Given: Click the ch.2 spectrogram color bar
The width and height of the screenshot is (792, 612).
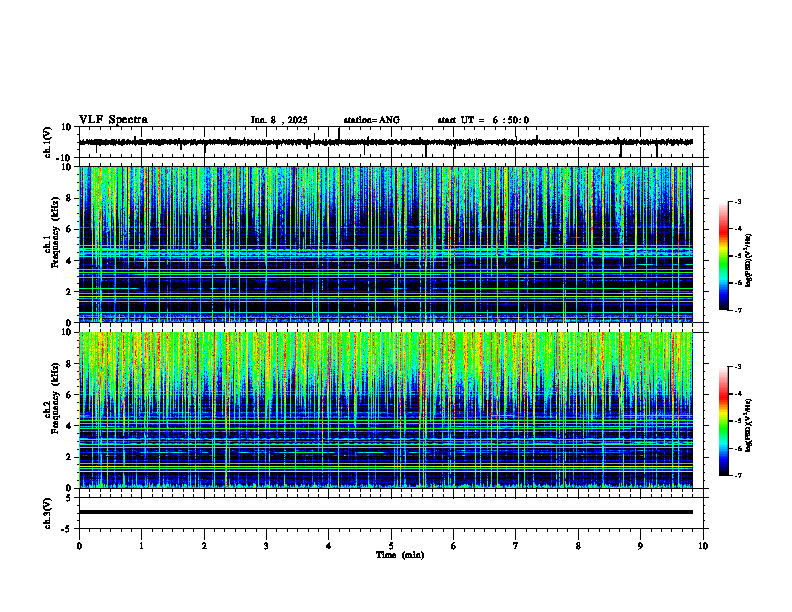Looking at the screenshot, I should click(723, 421).
